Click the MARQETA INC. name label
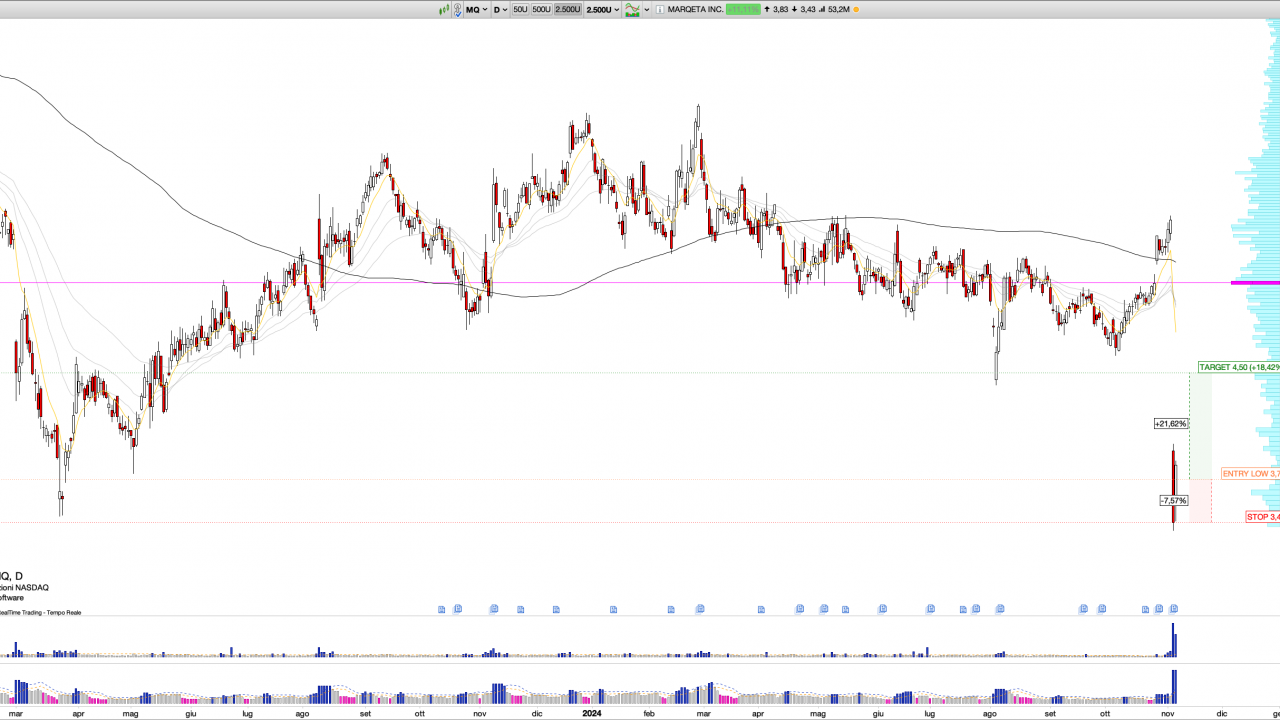1280x720 pixels. [696, 10]
